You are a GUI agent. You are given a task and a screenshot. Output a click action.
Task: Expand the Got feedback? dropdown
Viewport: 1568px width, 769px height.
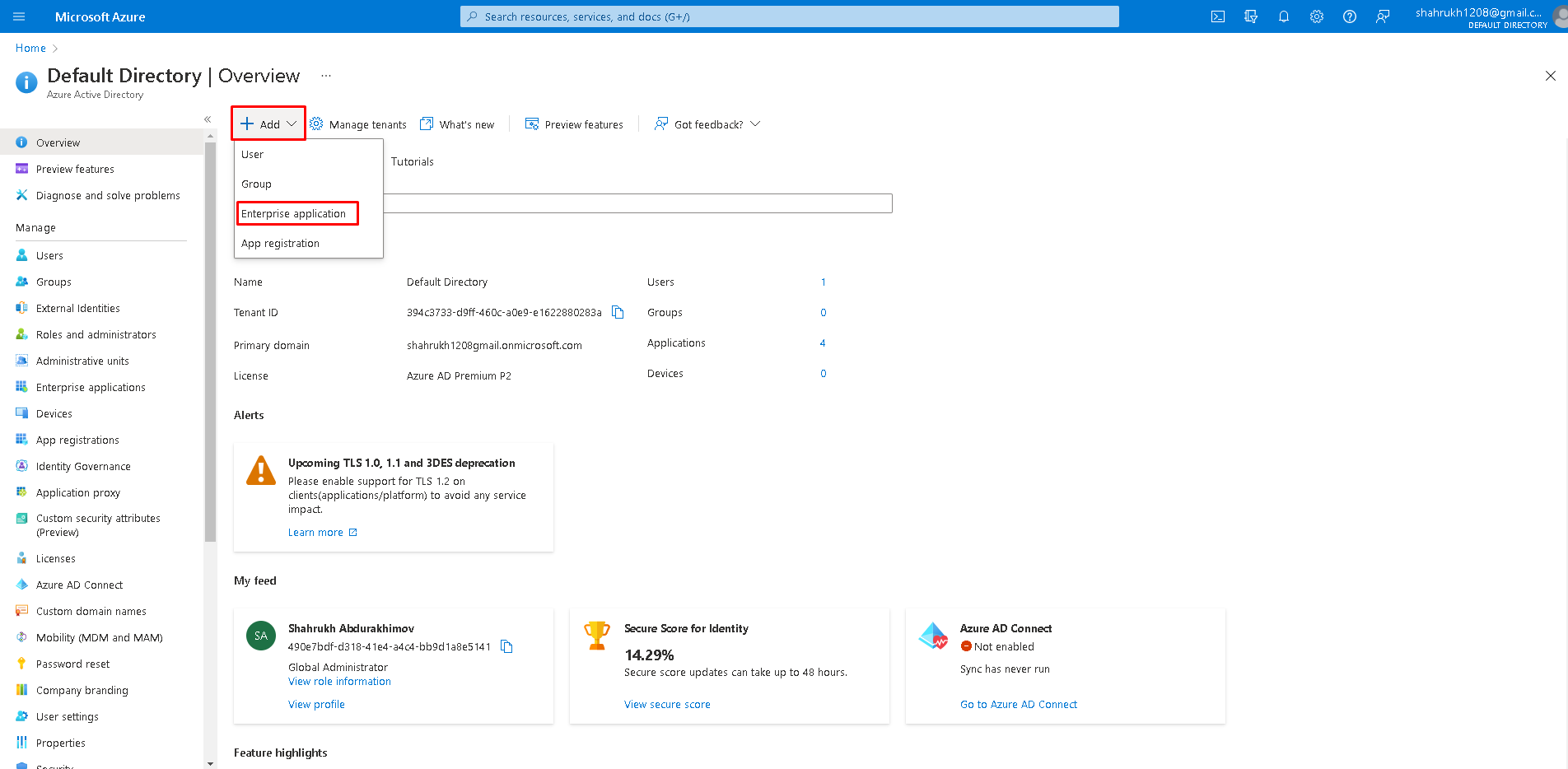[707, 124]
